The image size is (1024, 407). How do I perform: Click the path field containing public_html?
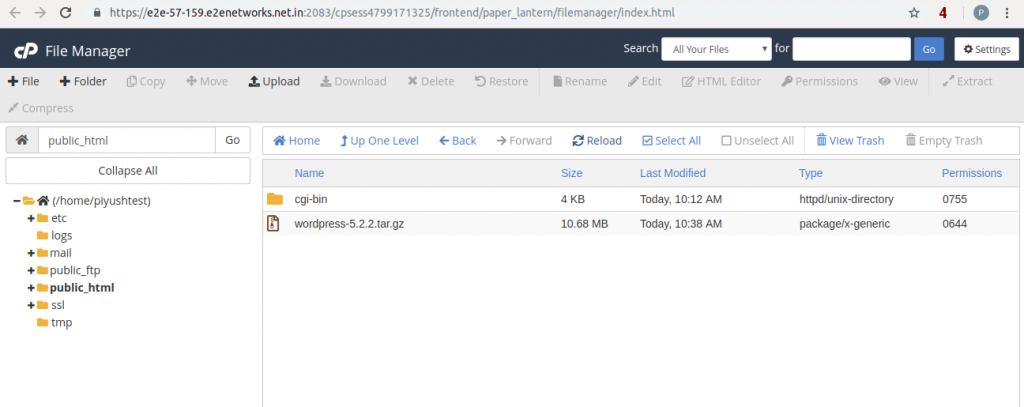pyautogui.click(x=127, y=140)
